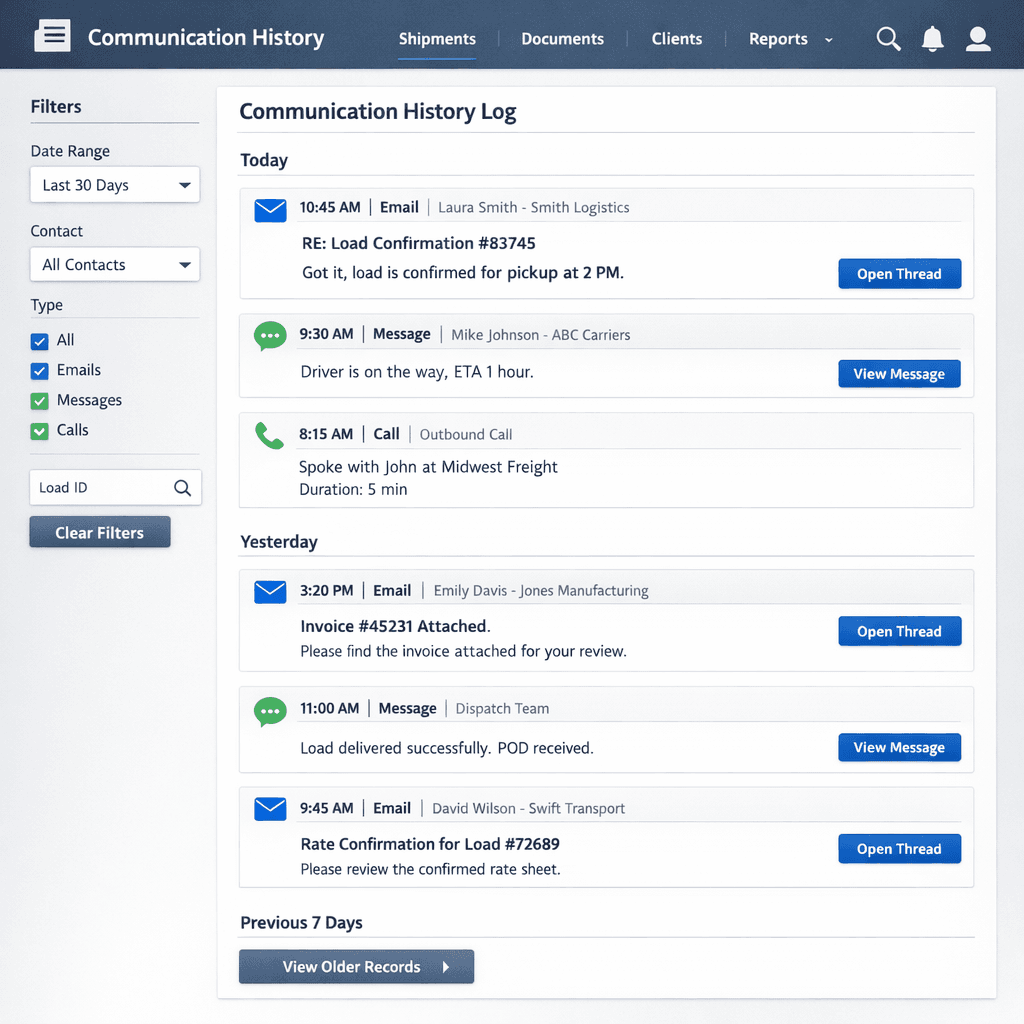Click View Older Records button

(356, 967)
